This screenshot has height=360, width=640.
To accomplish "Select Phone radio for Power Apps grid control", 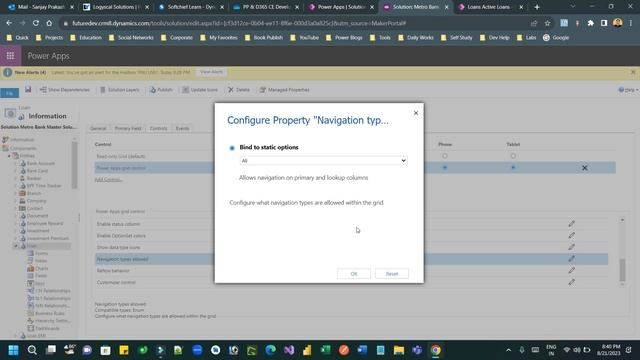I will pyautogui.click(x=445, y=168).
